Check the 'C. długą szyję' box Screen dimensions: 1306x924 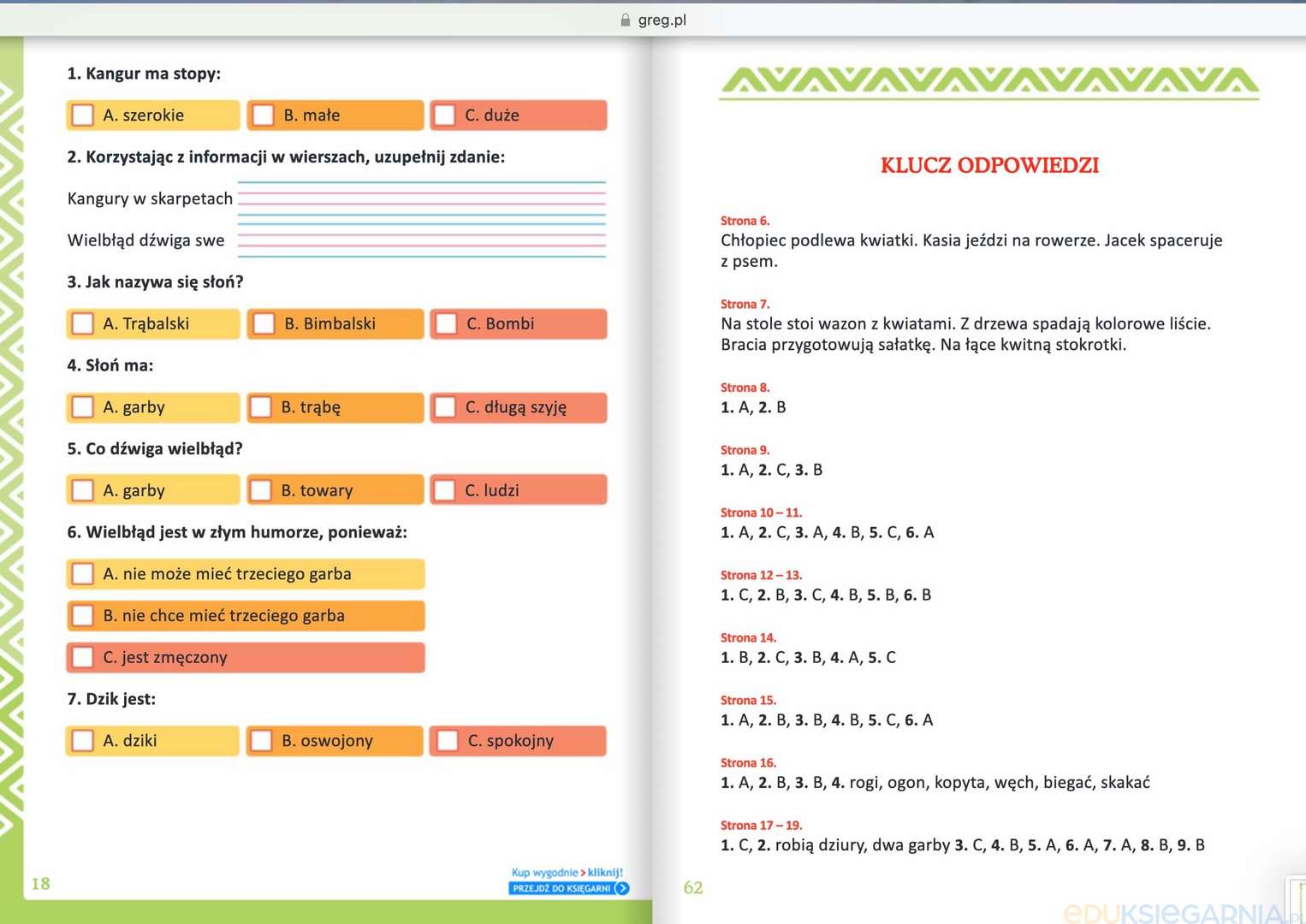coord(445,406)
